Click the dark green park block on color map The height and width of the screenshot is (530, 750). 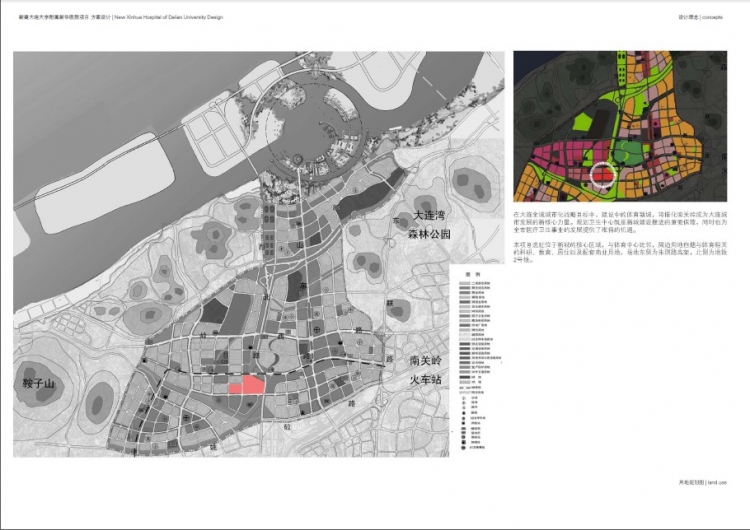click(629, 153)
